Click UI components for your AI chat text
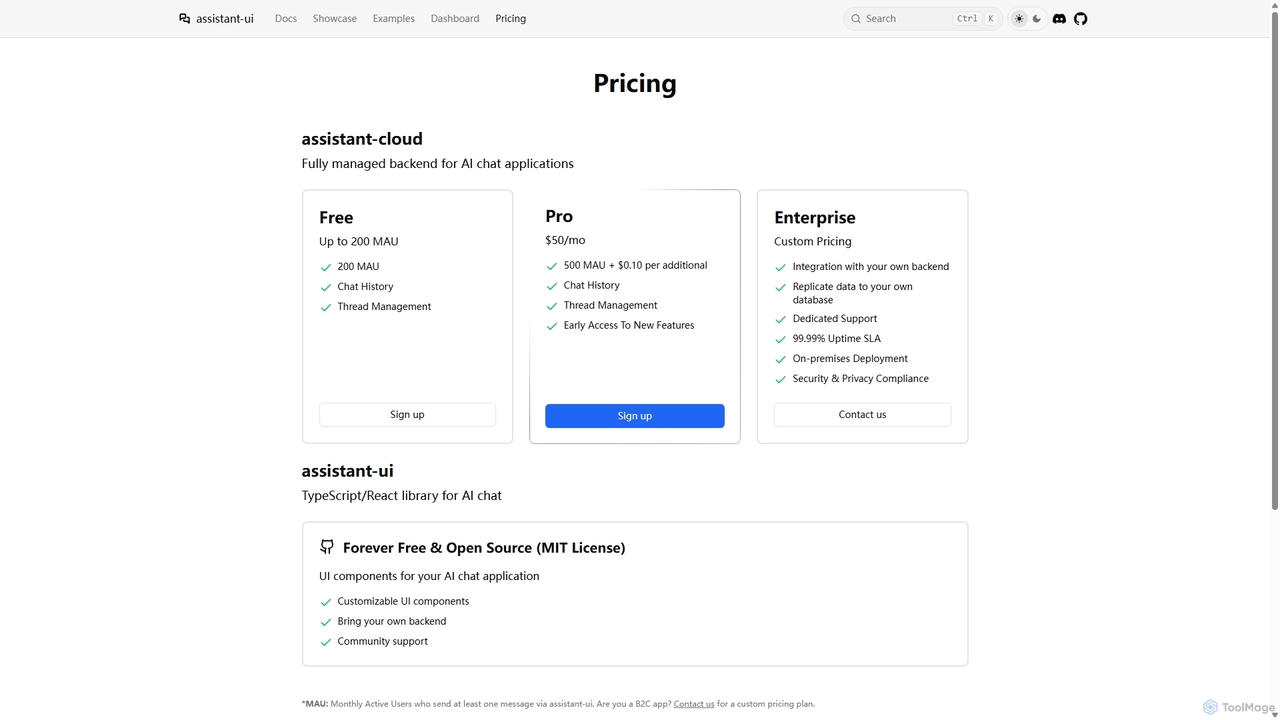This screenshot has width=1280, height=720. click(x=429, y=576)
